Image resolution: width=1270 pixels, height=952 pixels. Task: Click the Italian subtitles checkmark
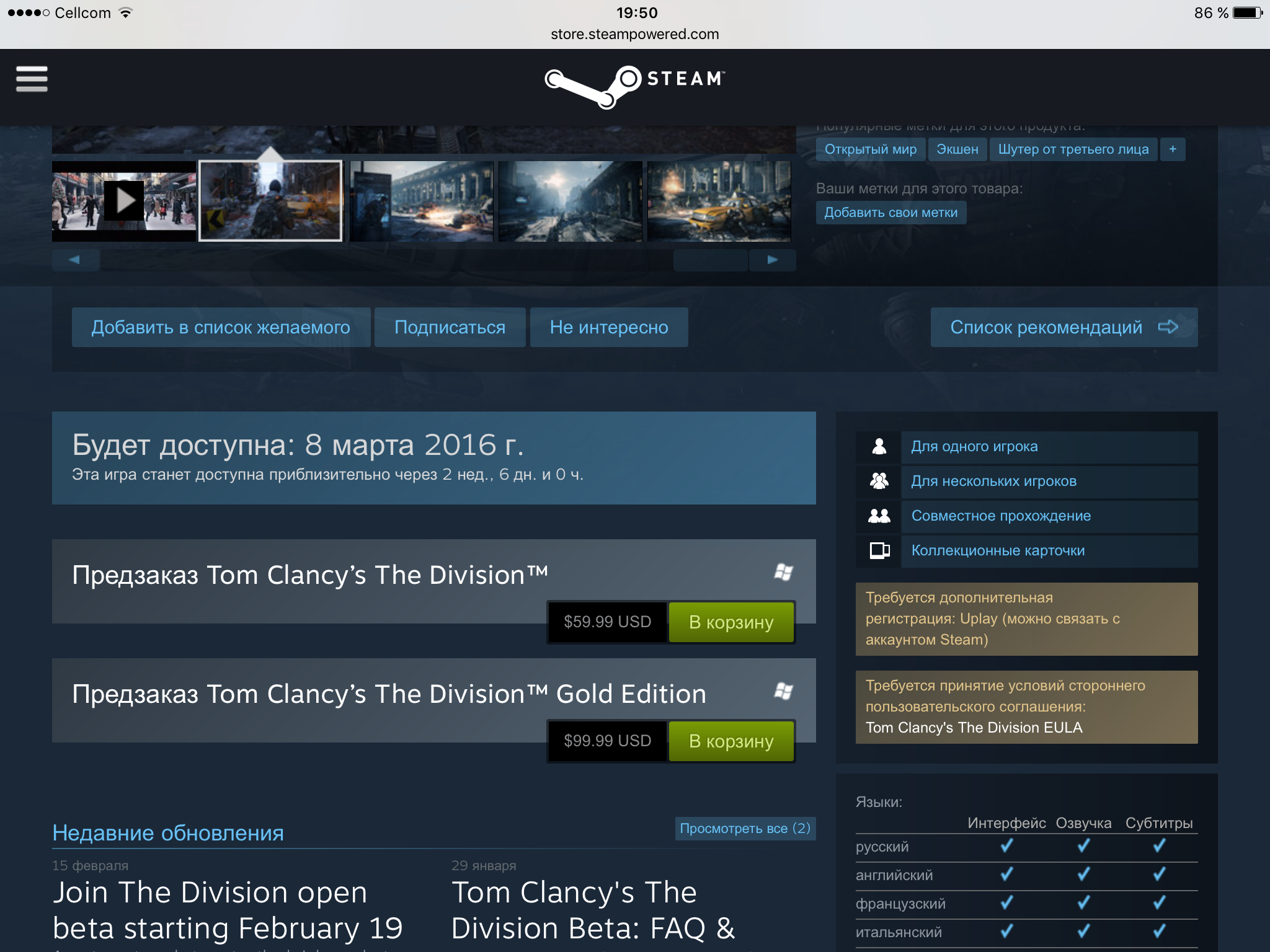tap(1159, 932)
